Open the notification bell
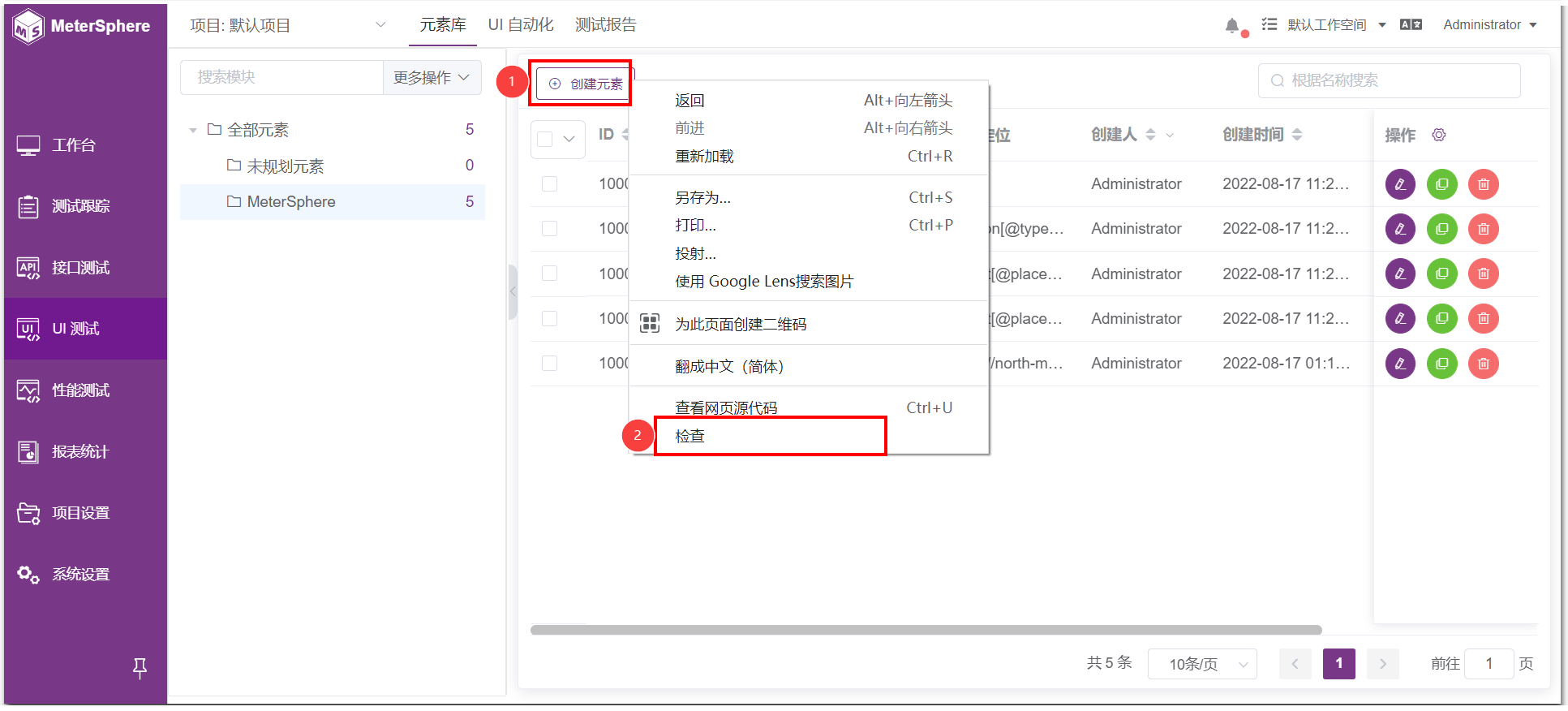This screenshot has height=711, width=1568. pos(1232,25)
